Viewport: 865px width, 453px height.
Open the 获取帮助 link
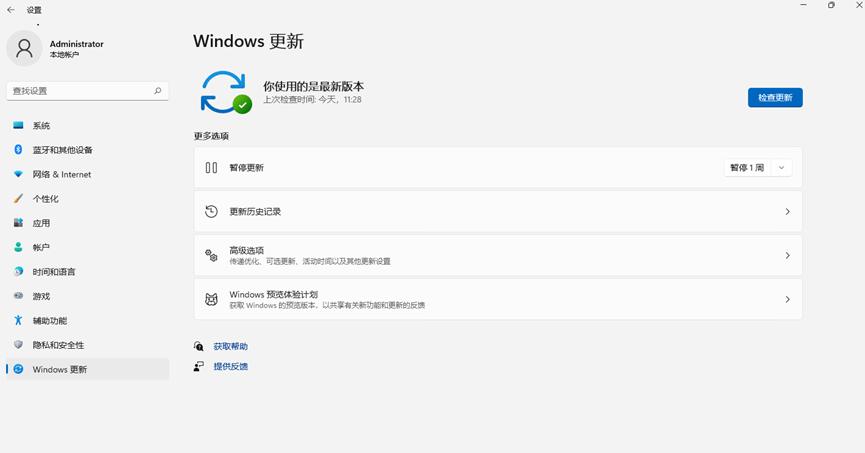point(231,347)
